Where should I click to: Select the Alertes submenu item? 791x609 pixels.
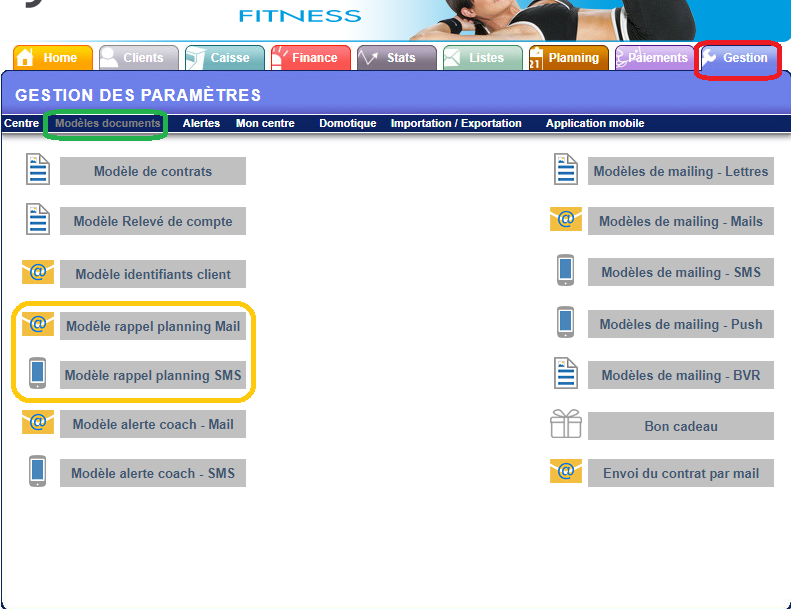pyautogui.click(x=201, y=124)
